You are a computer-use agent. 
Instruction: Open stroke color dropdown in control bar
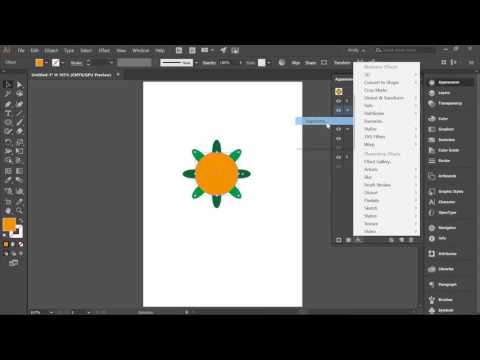(x=63, y=63)
